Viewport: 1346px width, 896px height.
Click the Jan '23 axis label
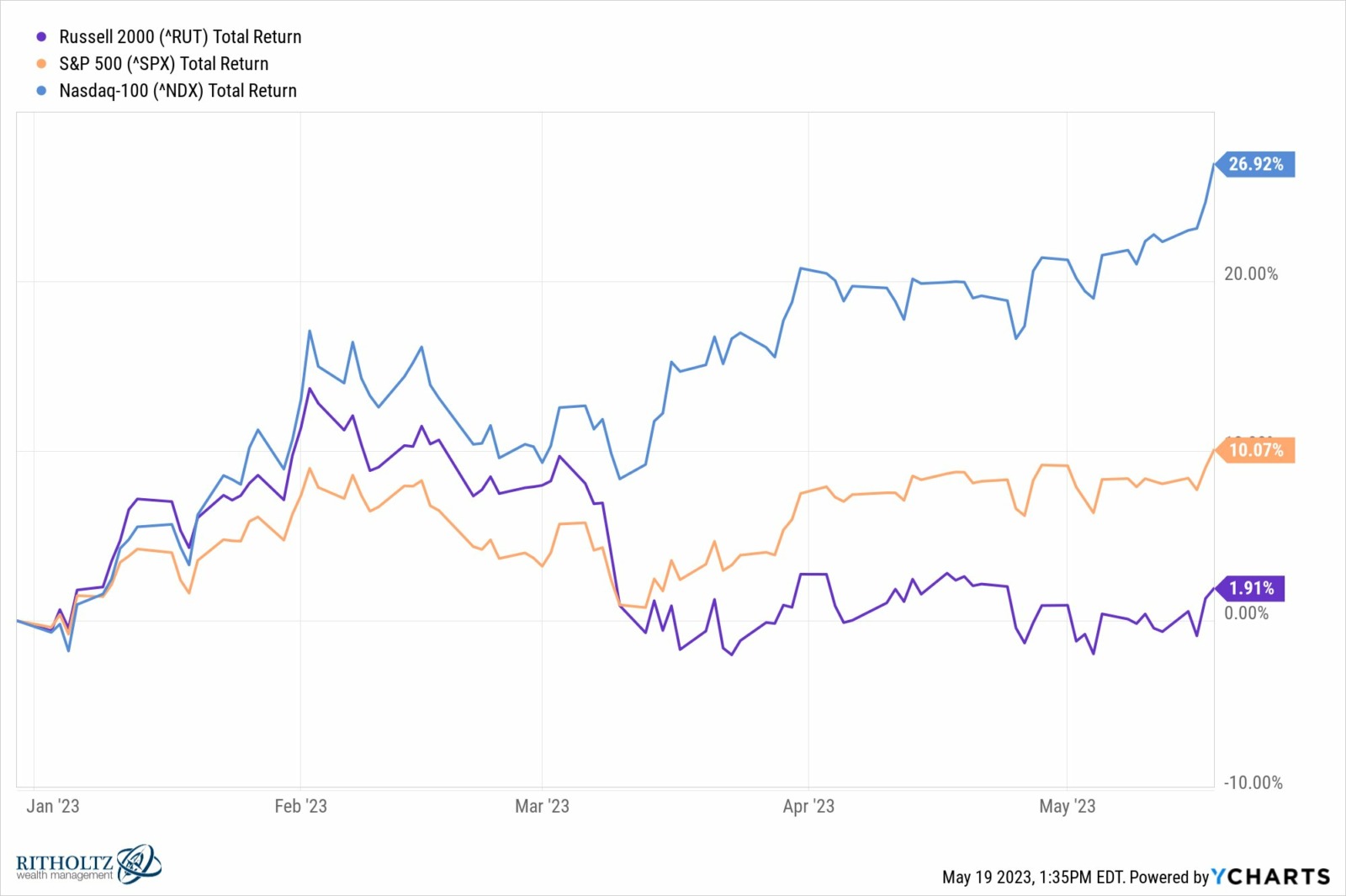tap(53, 806)
